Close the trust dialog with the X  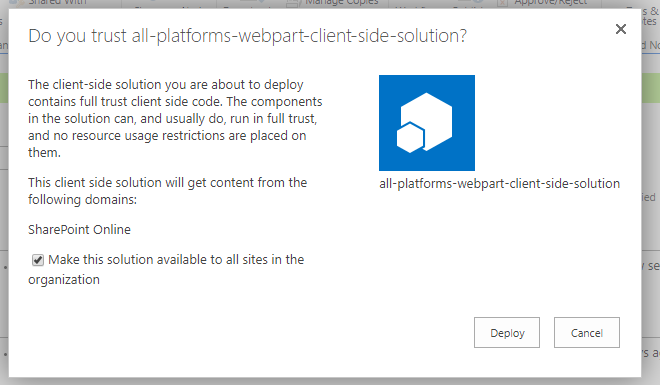tap(620, 29)
